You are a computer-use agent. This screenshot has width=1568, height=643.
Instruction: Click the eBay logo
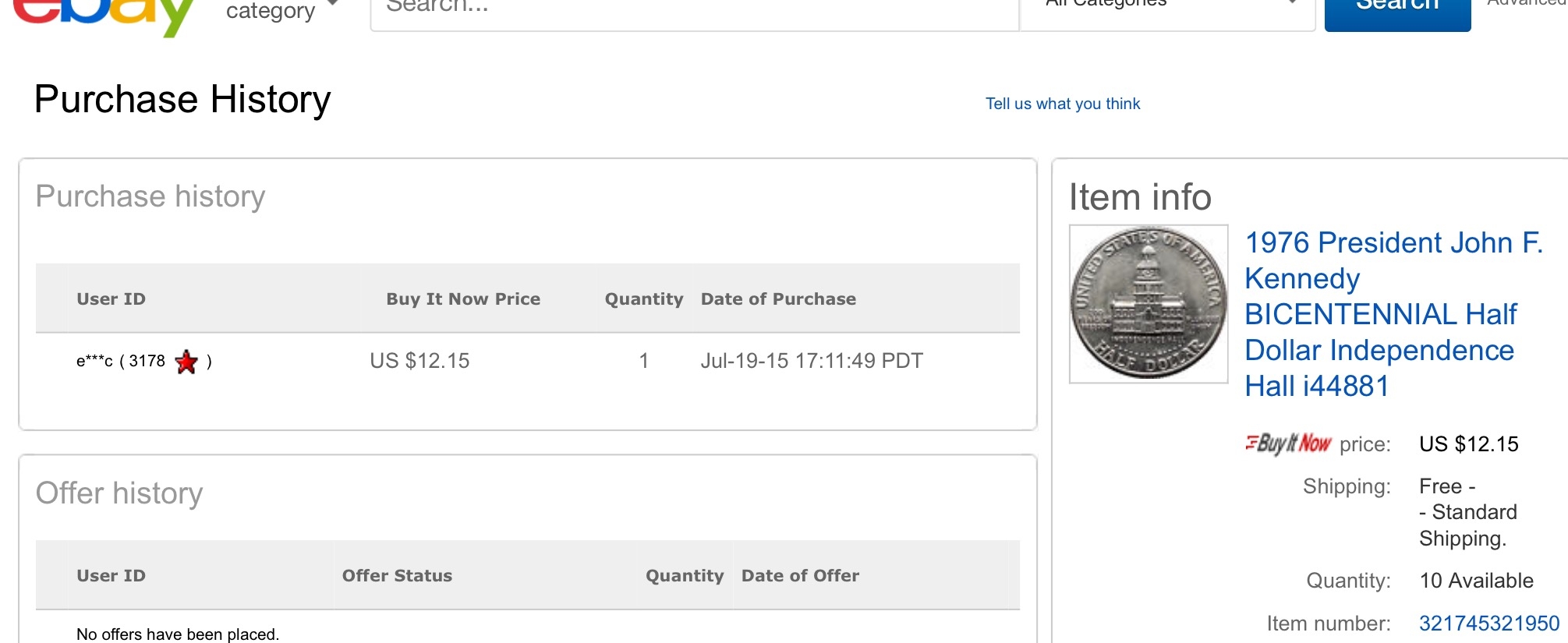(x=104, y=16)
